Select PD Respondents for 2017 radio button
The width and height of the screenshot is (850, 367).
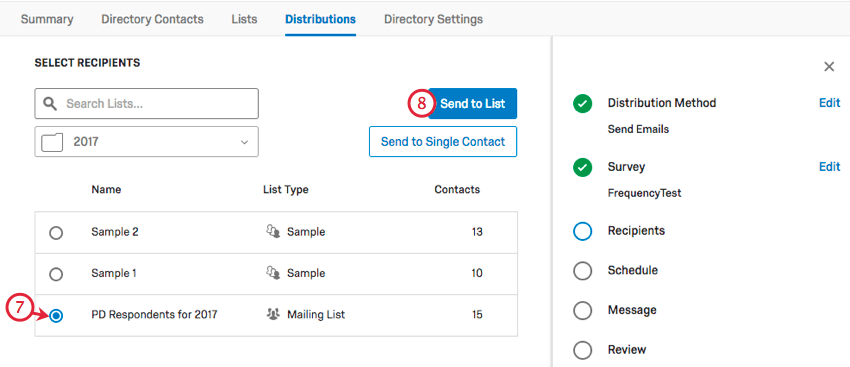(x=56, y=316)
